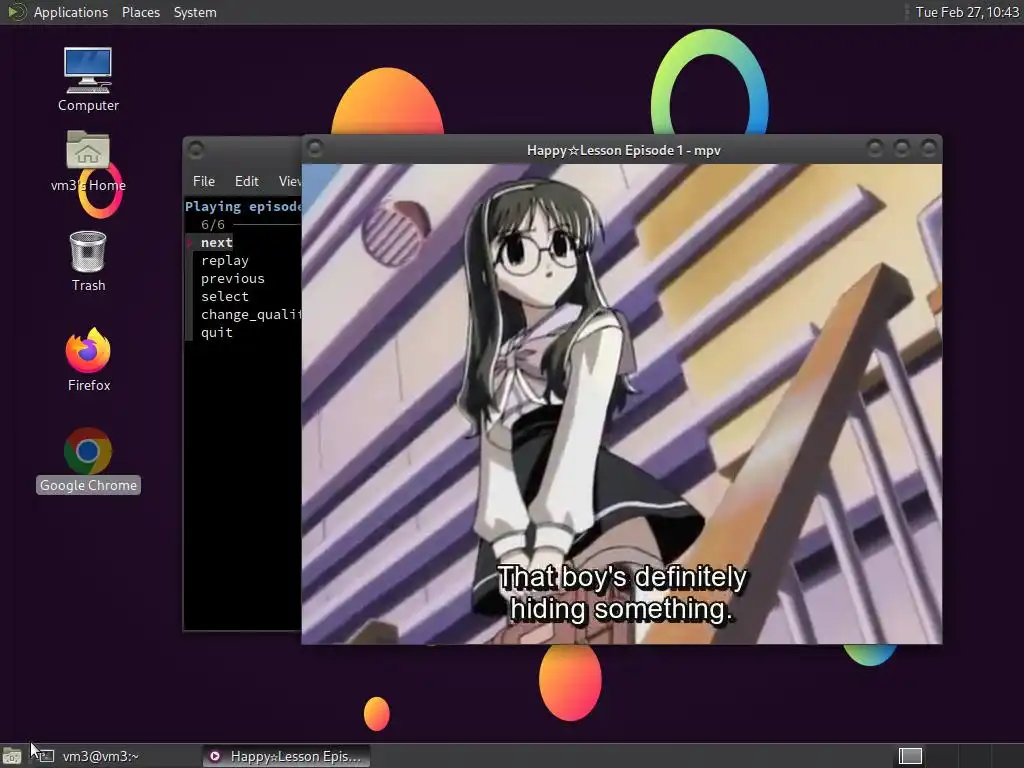Open the Applications menu
1024x768 pixels.
71,12
